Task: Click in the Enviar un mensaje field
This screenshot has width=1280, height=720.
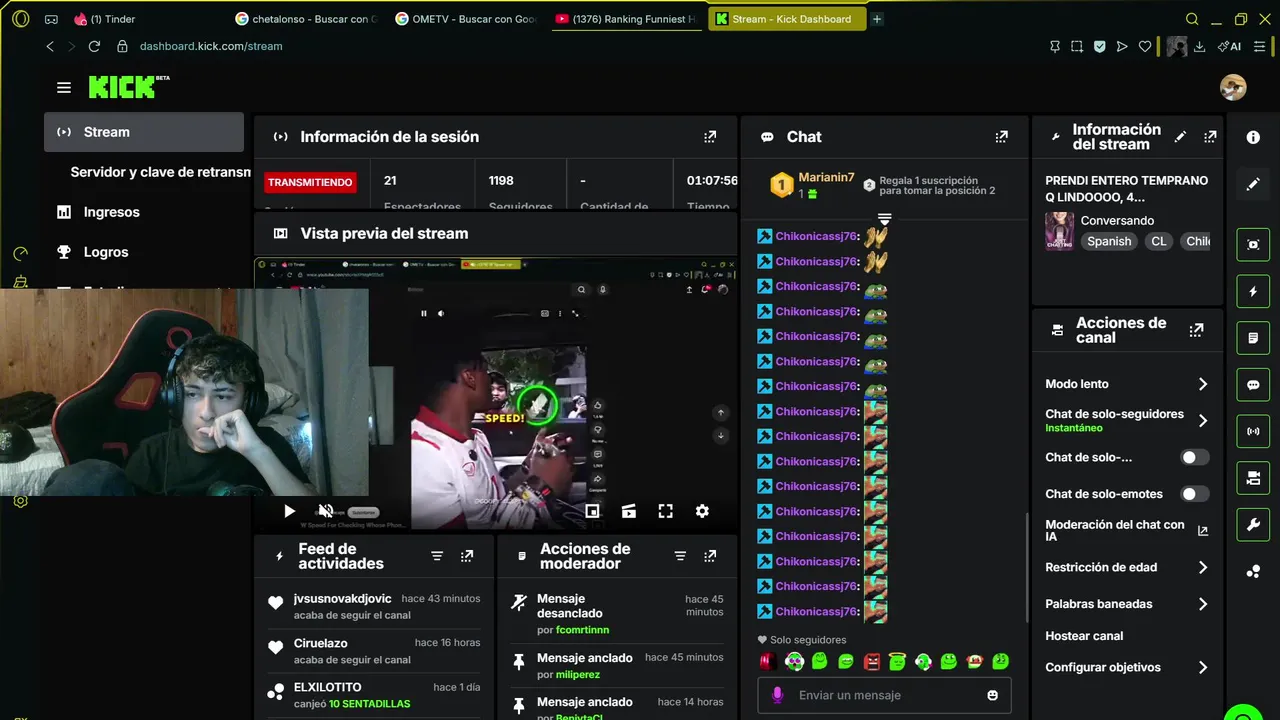Action: [885, 695]
